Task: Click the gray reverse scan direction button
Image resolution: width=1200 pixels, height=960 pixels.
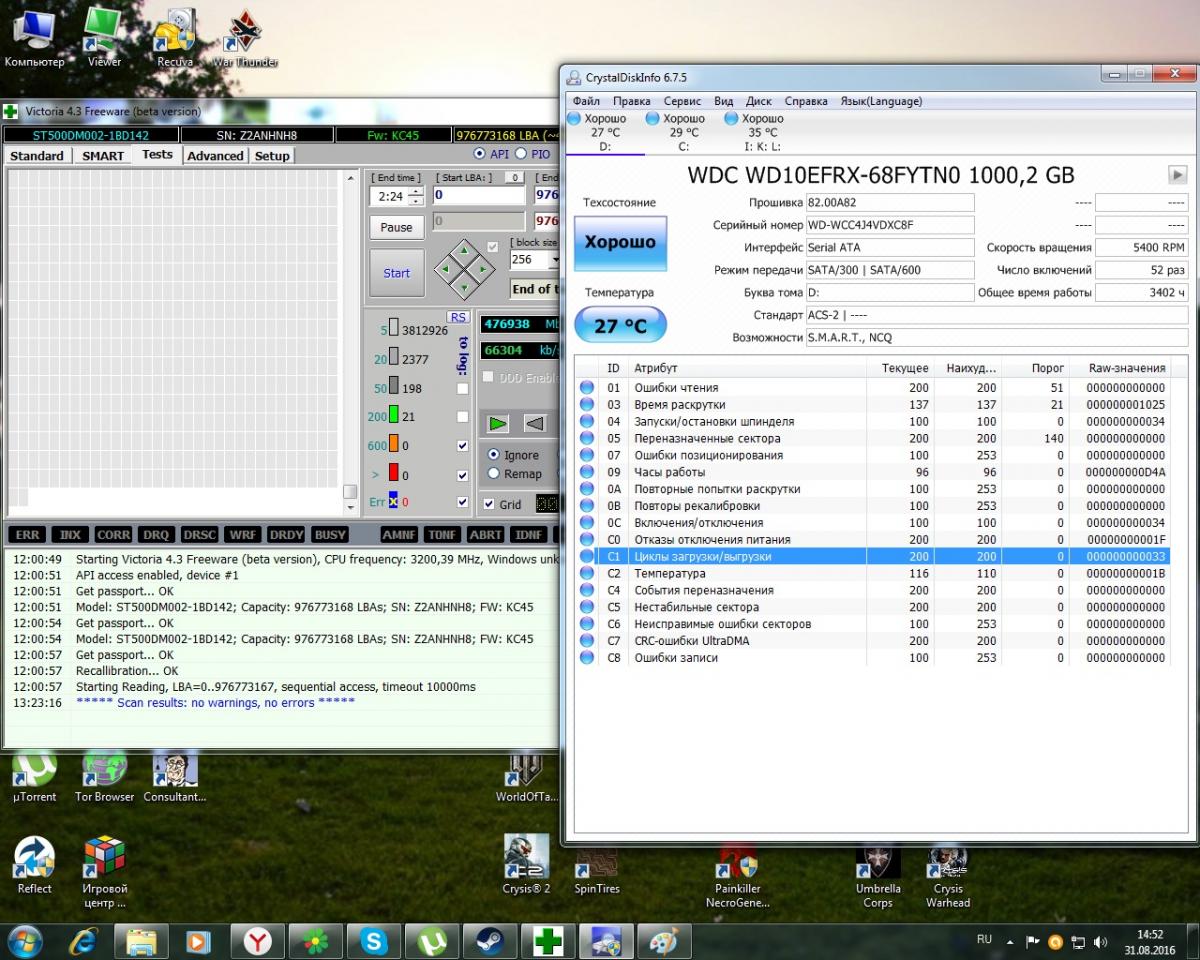Action: pyautogui.click(x=535, y=423)
